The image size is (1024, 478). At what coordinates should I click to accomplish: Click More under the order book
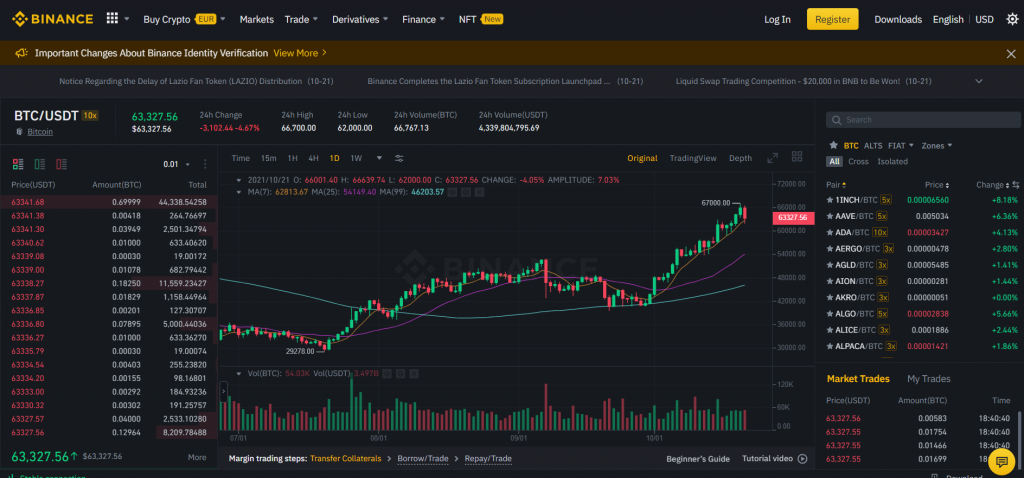pyautogui.click(x=197, y=457)
